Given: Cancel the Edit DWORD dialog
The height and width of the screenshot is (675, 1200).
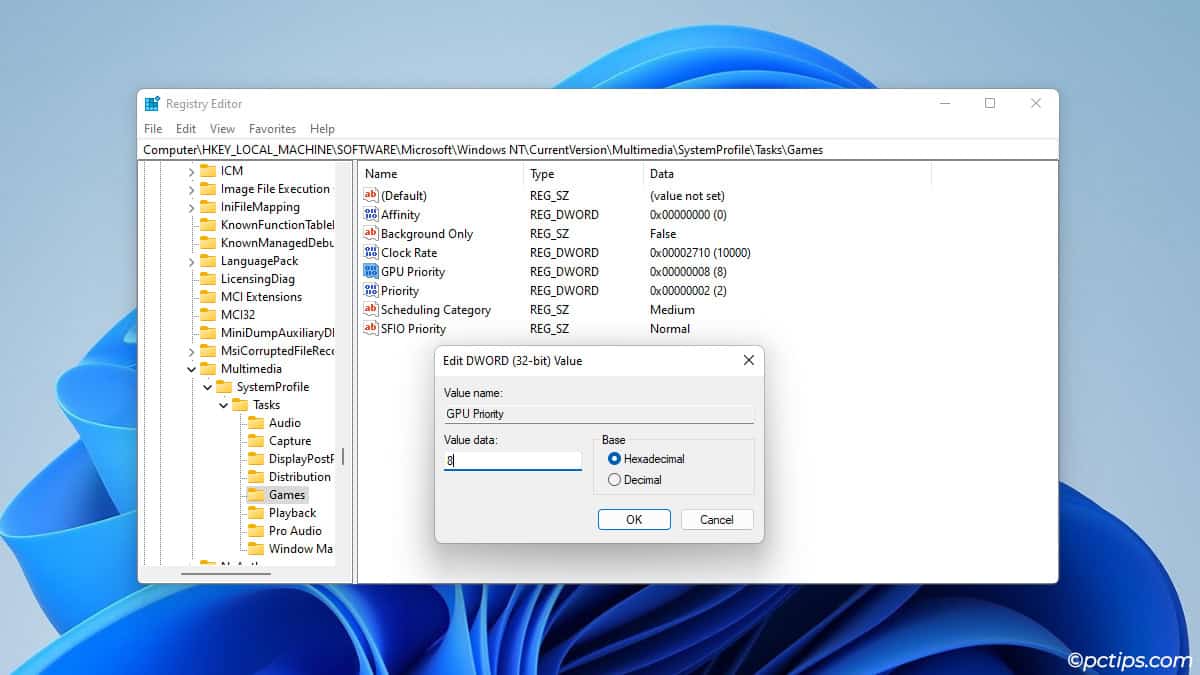Looking at the screenshot, I should coord(717,520).
